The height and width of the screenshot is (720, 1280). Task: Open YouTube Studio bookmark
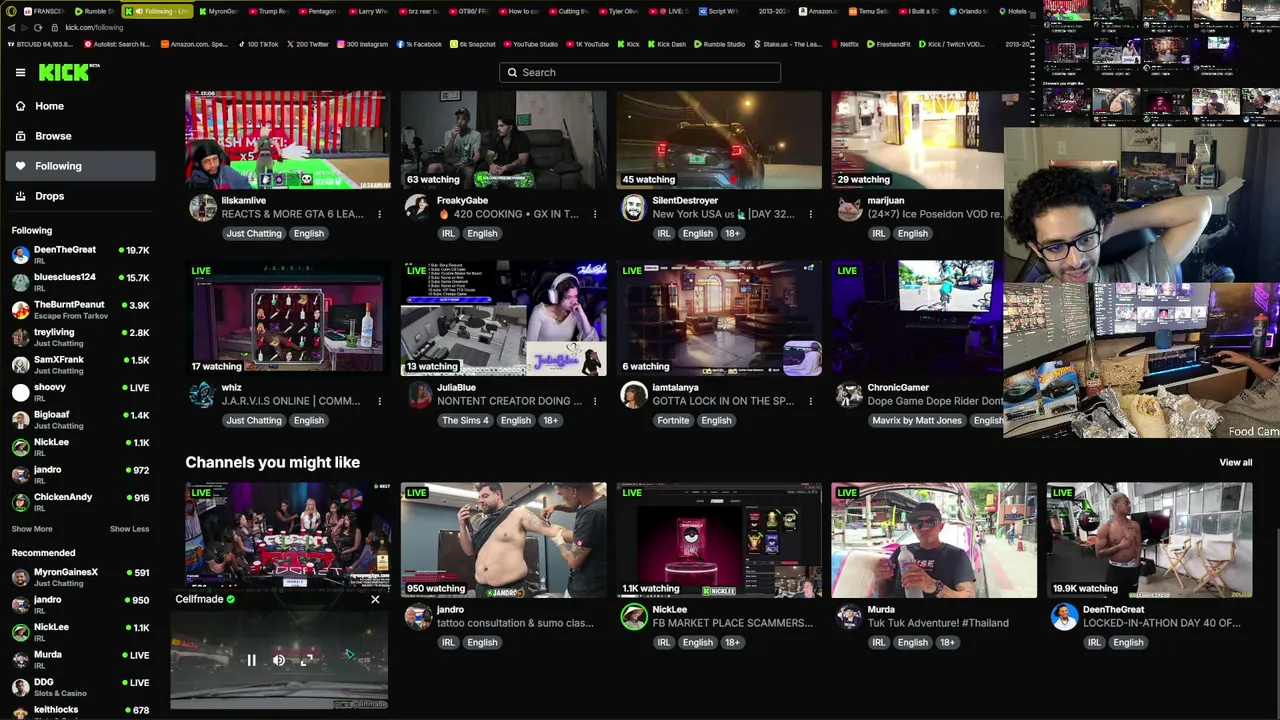529,44
